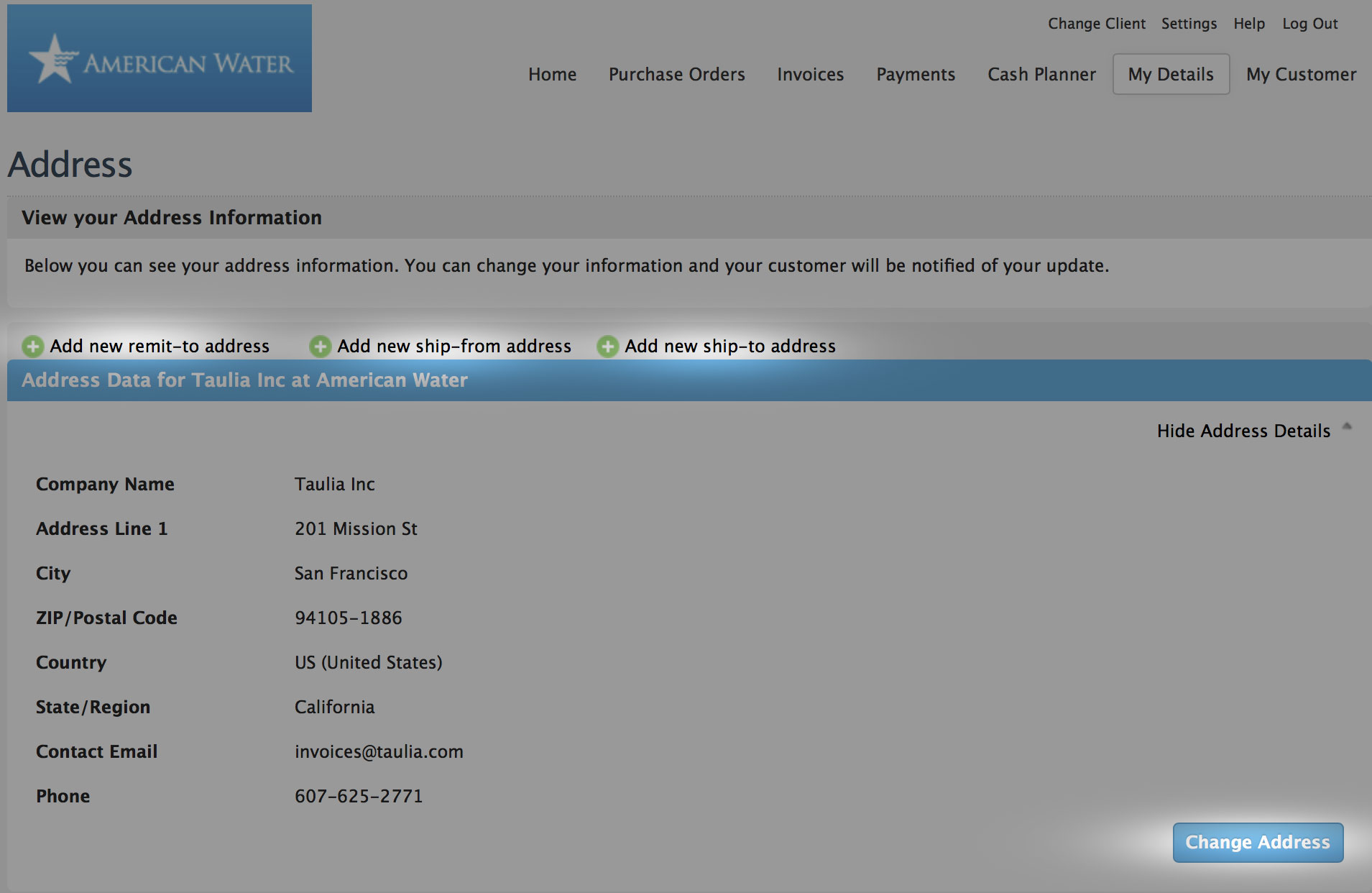This screenshot has height=893, width=1372.
Task: Click the Address page heading
Action: click(70, 165)
